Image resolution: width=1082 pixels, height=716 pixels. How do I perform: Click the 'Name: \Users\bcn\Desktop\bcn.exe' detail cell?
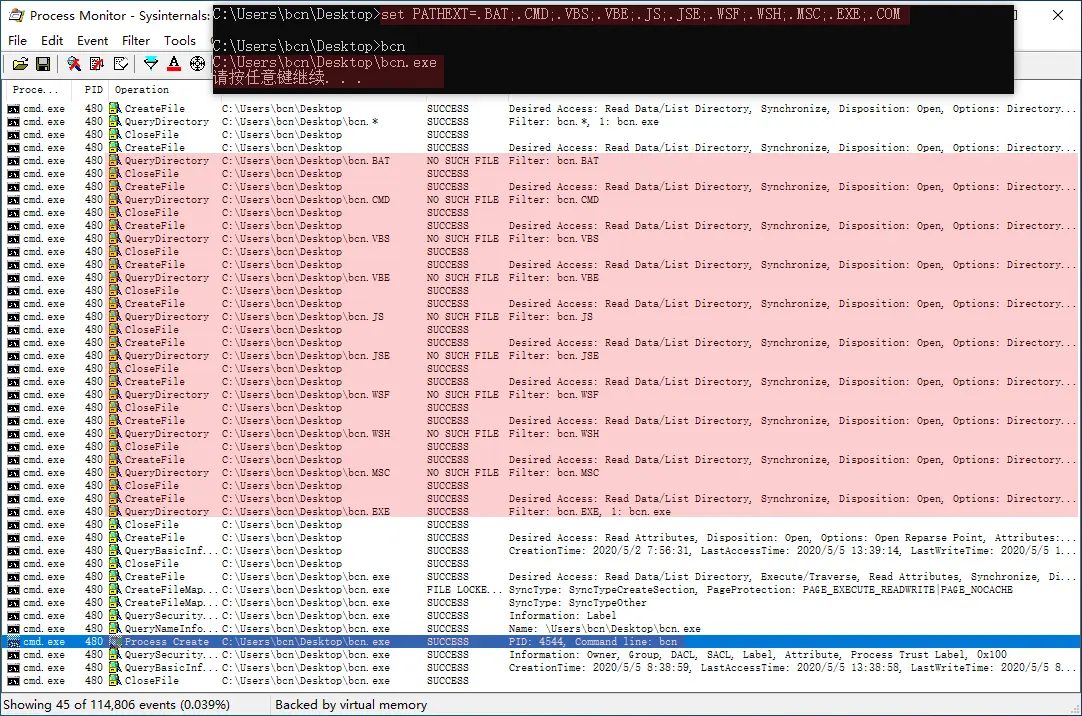[x=604, y=628]
